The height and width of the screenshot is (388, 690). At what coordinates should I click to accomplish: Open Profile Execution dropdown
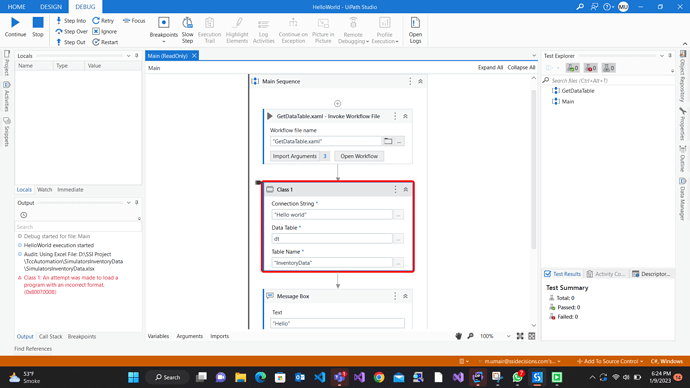pyautogui.click(x=385, y=30)
